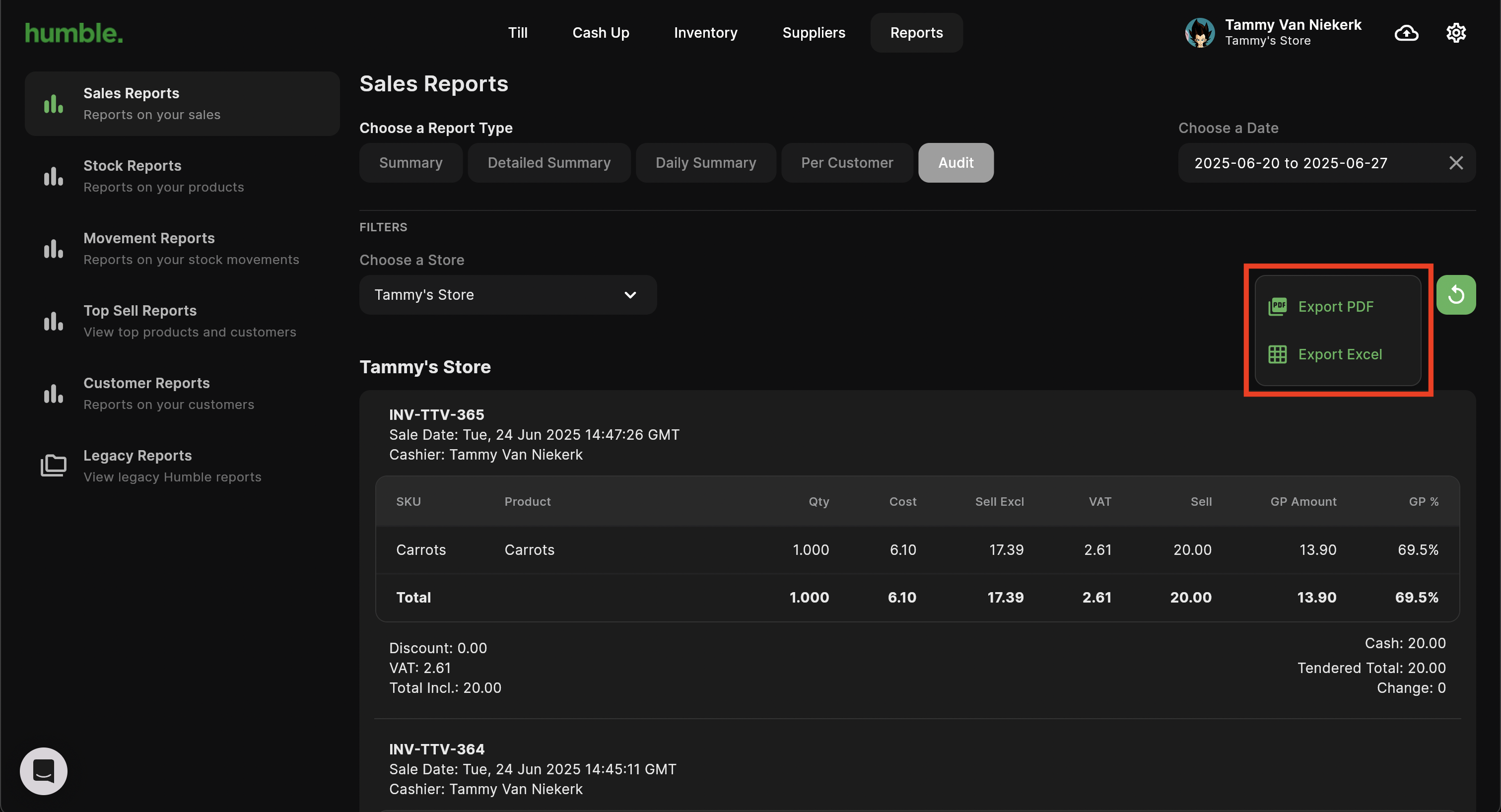Screen dimensions: 1501x812
Task: Open the Cash Up tab
Action: pyautogui.click(x=601, y=33)
